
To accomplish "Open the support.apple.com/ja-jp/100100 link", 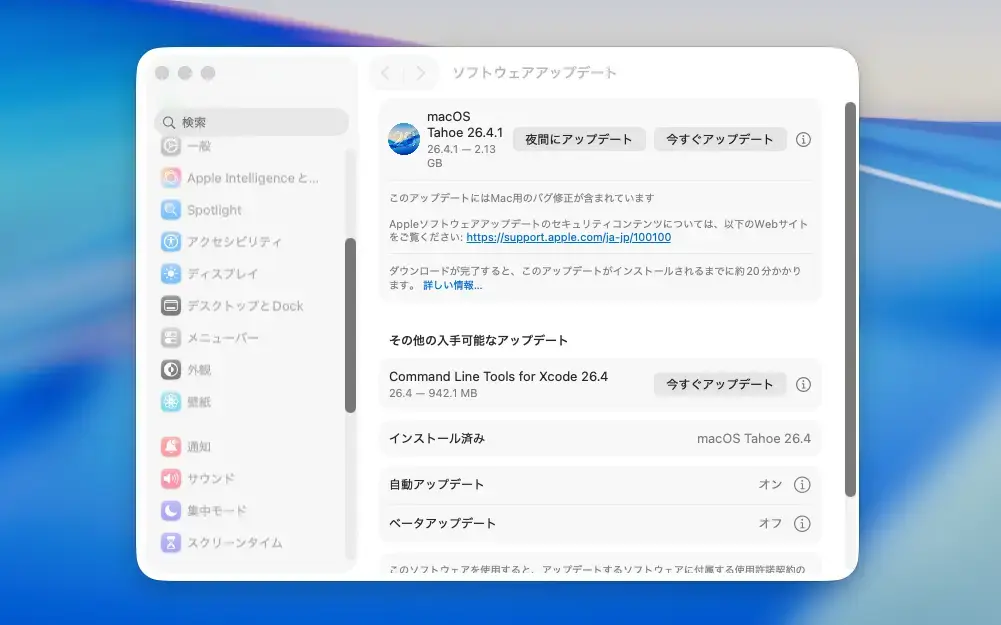I will pyautogui.click(x=568, y=237).
